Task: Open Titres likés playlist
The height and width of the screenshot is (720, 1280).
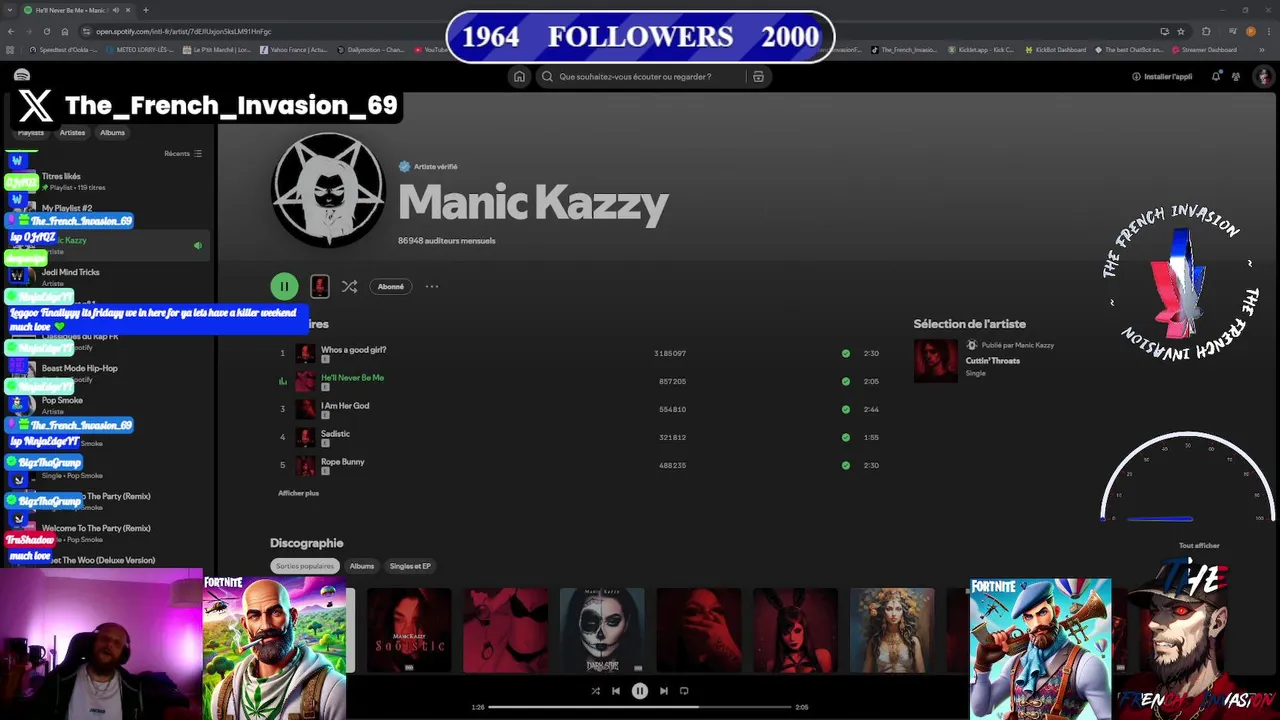Action: tap(106, 181)
